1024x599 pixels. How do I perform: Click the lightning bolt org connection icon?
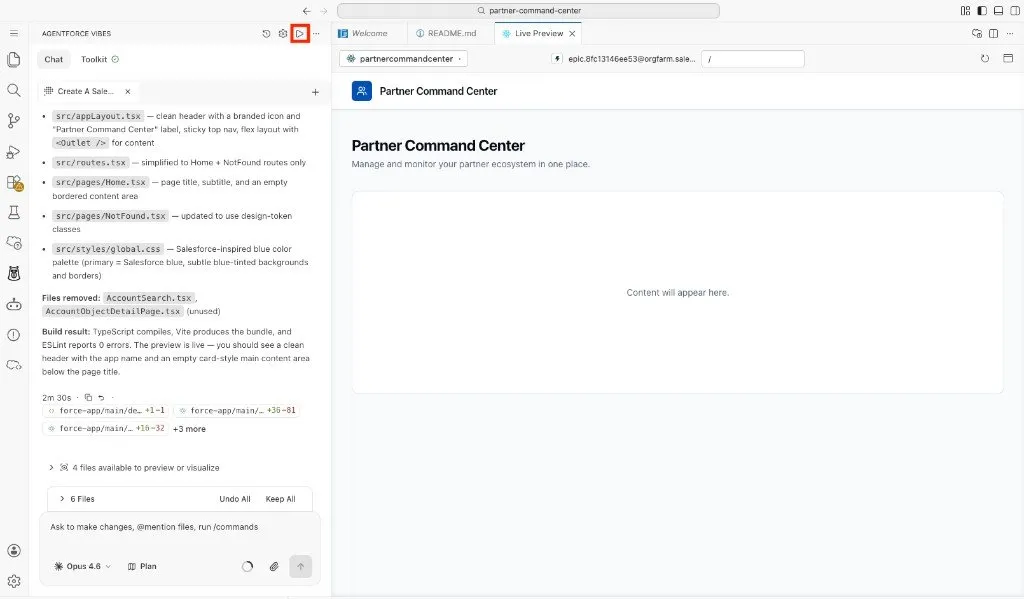tap(557, 59)
